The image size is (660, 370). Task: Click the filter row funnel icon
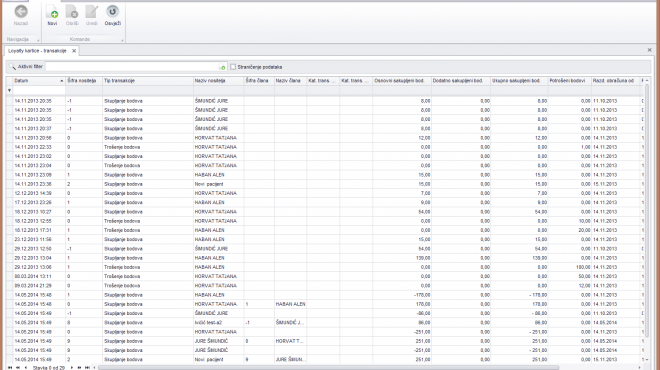(x=9, y=90)
